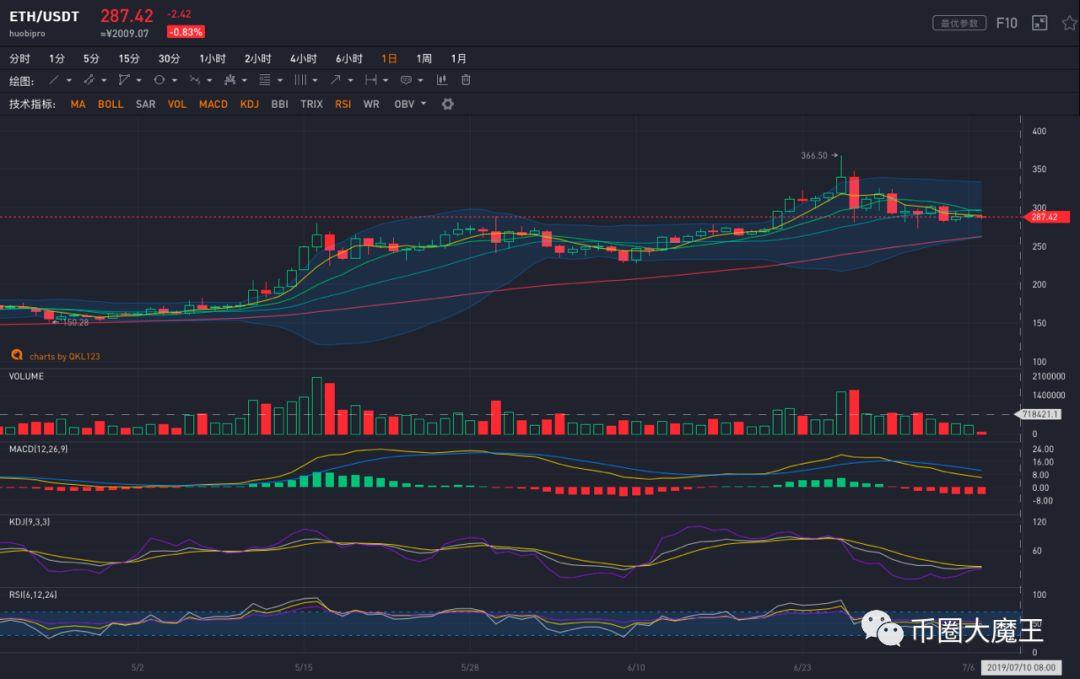Click the 最优参数 button
1080x679 pixels.
[959, 23]
